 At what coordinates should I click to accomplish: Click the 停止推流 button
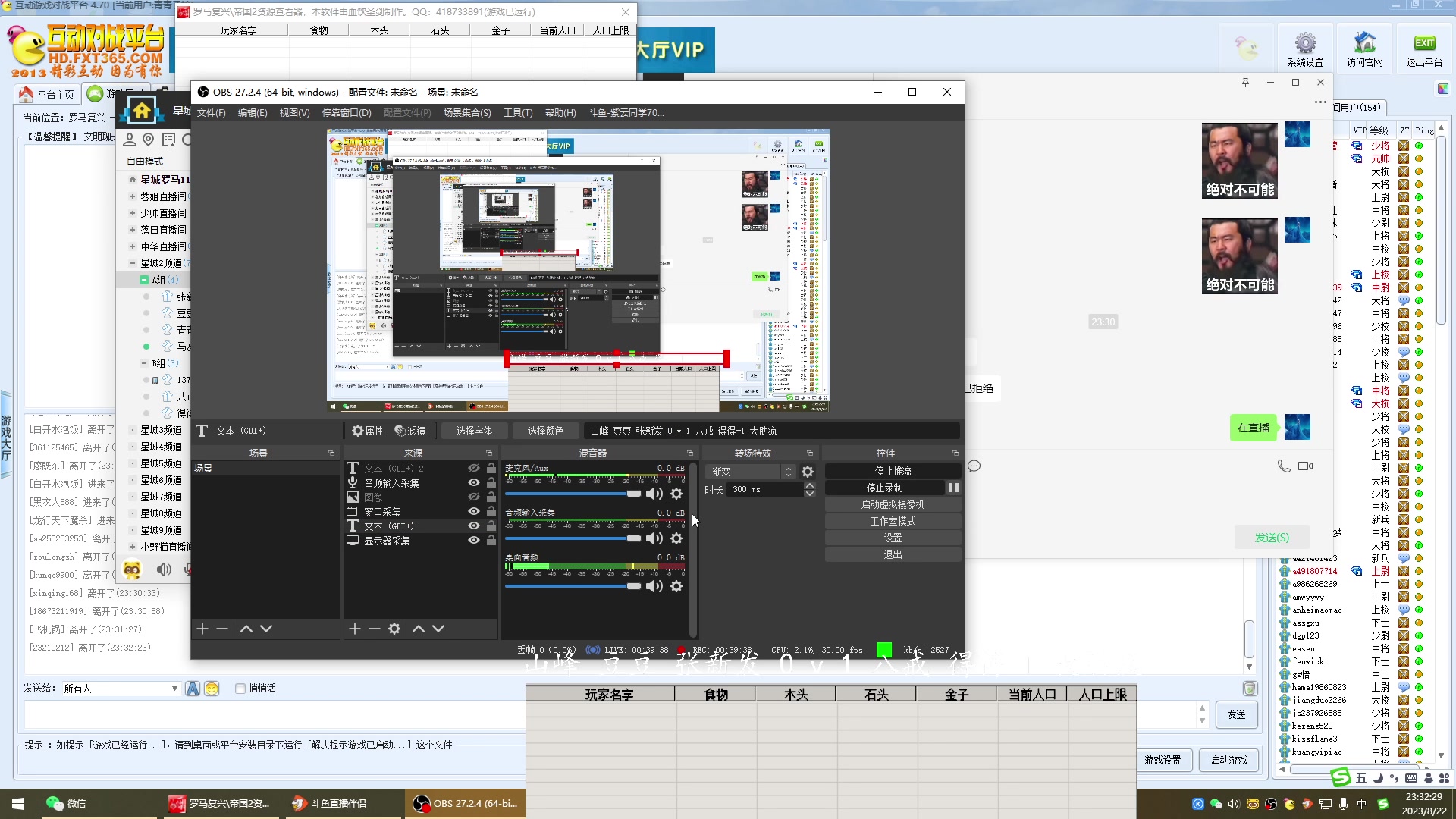point(893,471)
